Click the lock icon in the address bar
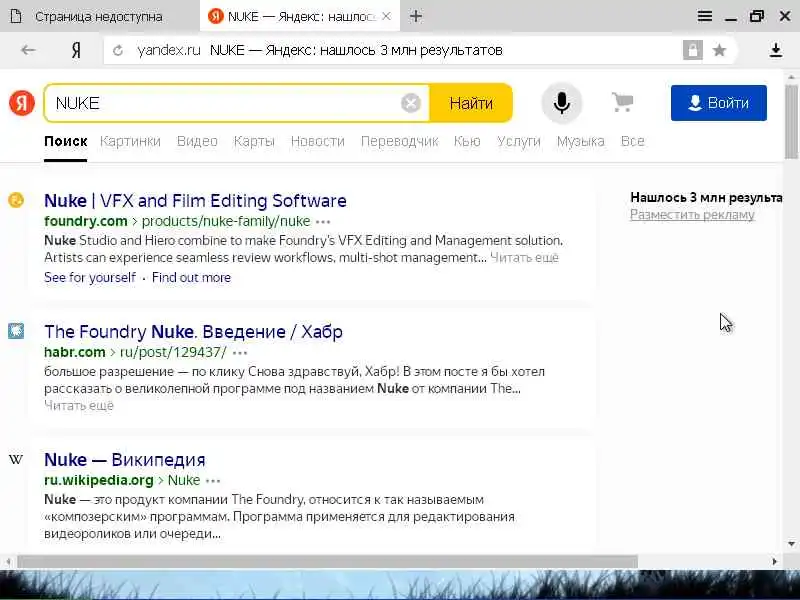800x600 pixels. 692,50
